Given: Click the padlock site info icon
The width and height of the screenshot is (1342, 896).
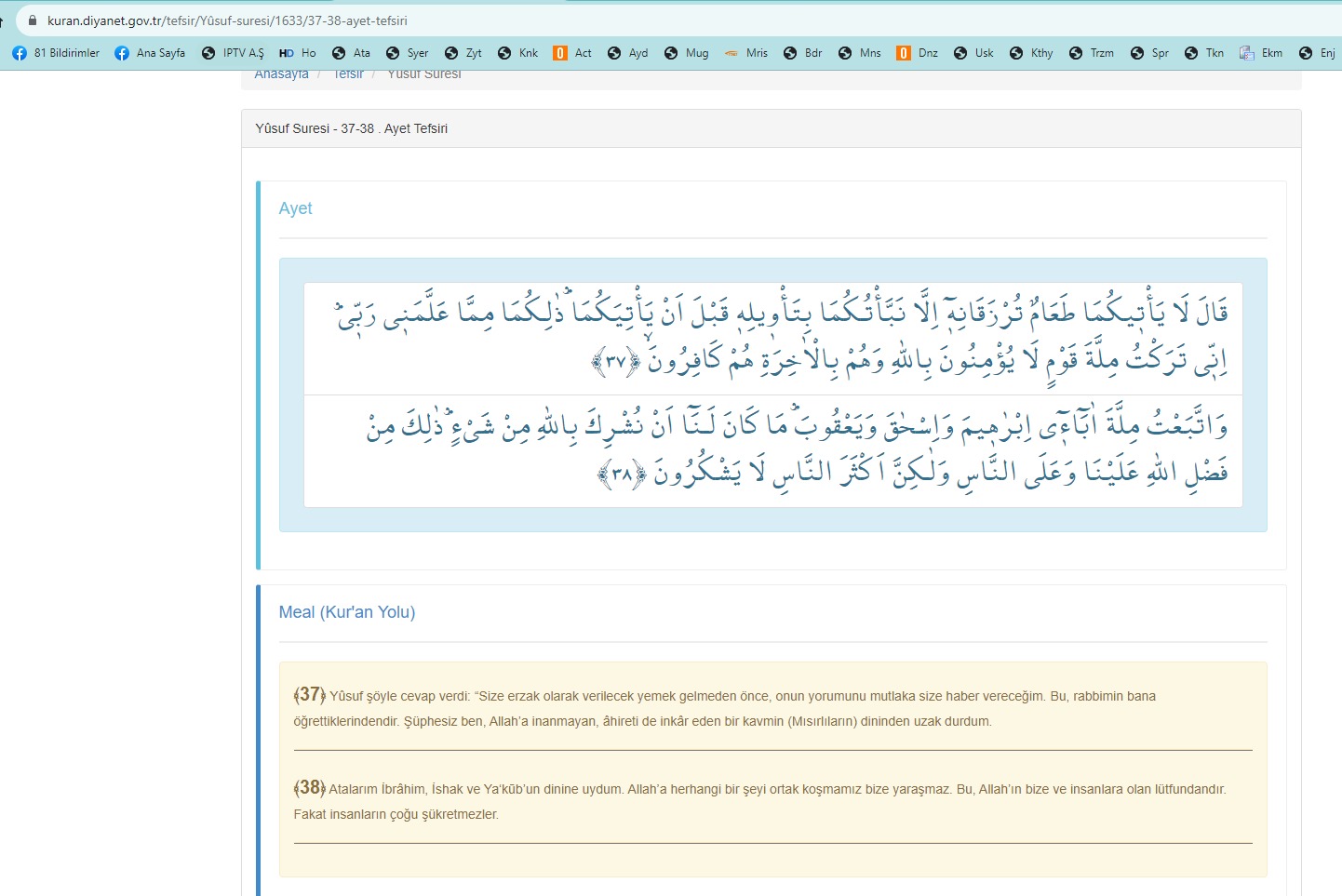Looking at the screenshot, I should pyautogui.click(x=33, y=20).
